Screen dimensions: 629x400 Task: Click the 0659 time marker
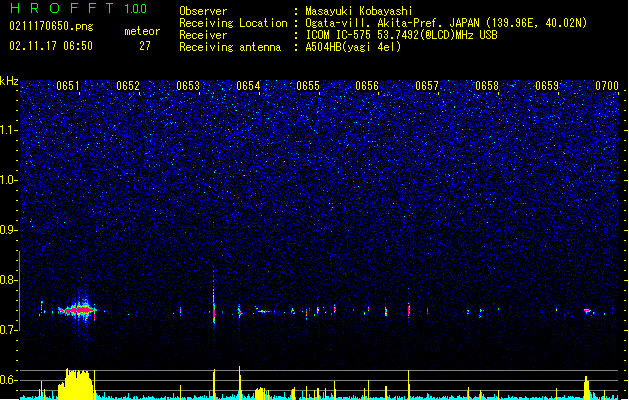click(x=547, y=86)
